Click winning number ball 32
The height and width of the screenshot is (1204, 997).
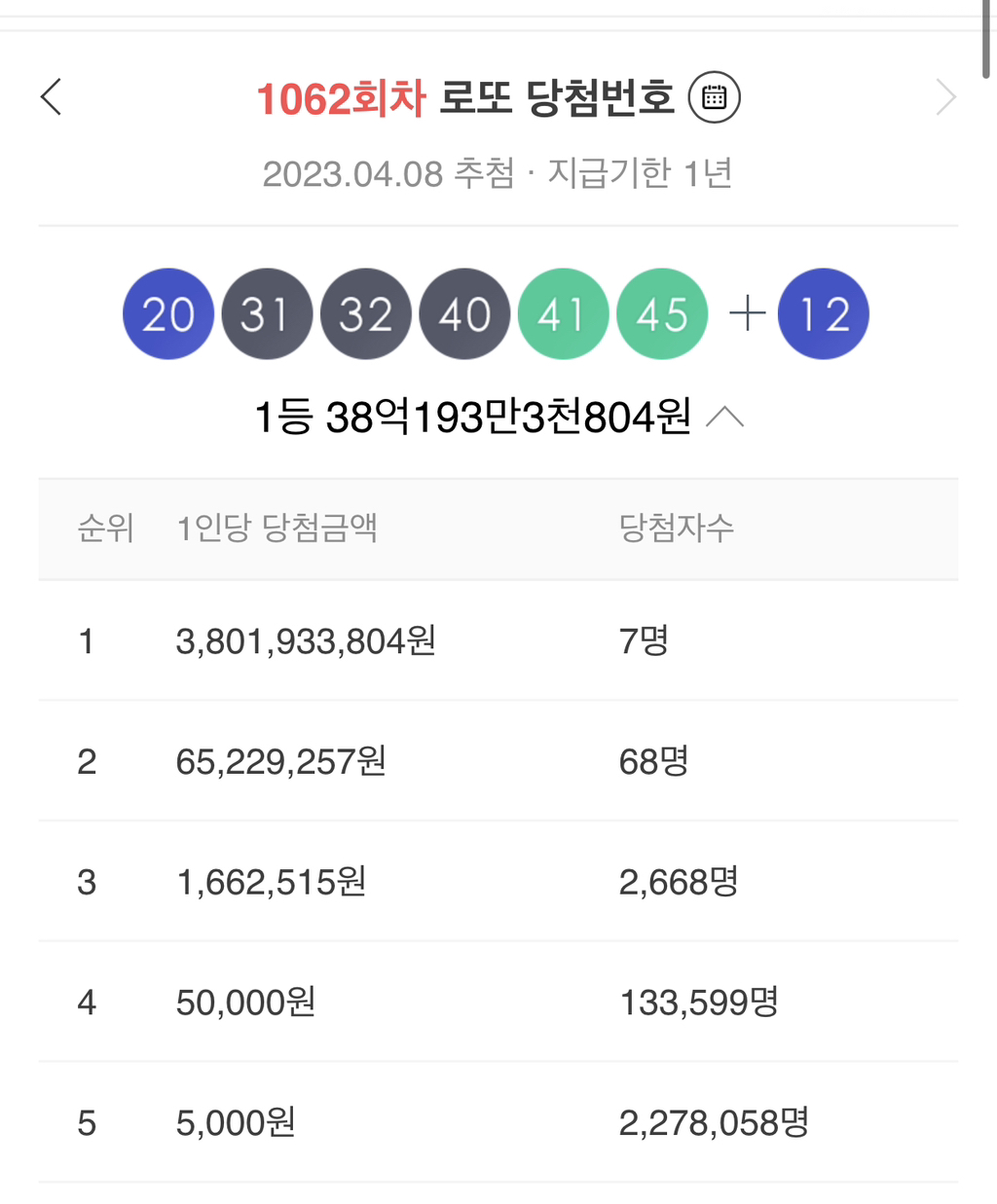click(x=366, y=314)
